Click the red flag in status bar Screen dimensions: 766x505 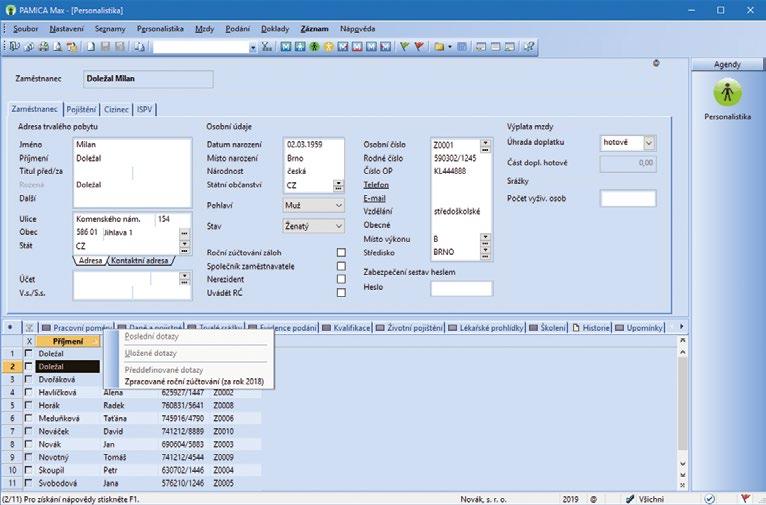745,499
